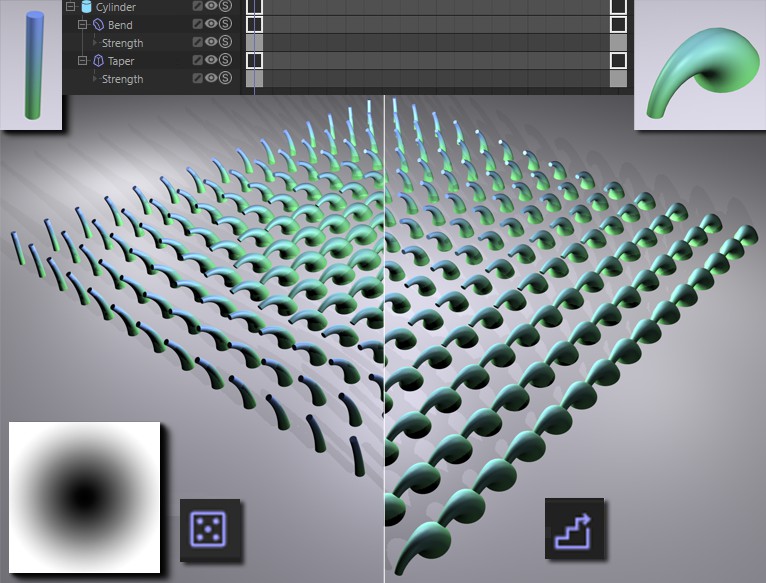Select the Strength label under Bend
The image size is (766, 583).
(123, 43)
